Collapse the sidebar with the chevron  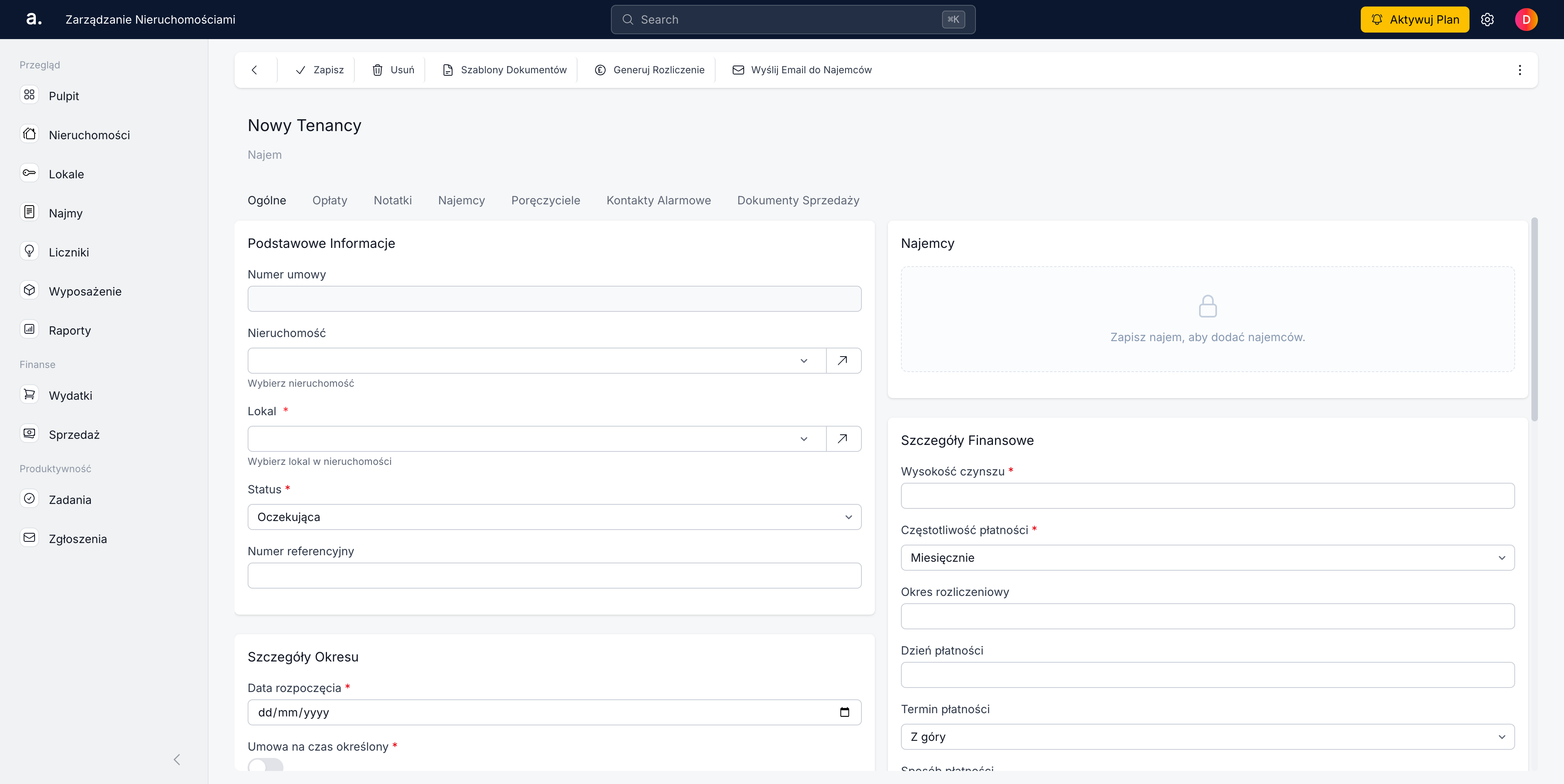(177, 759)
